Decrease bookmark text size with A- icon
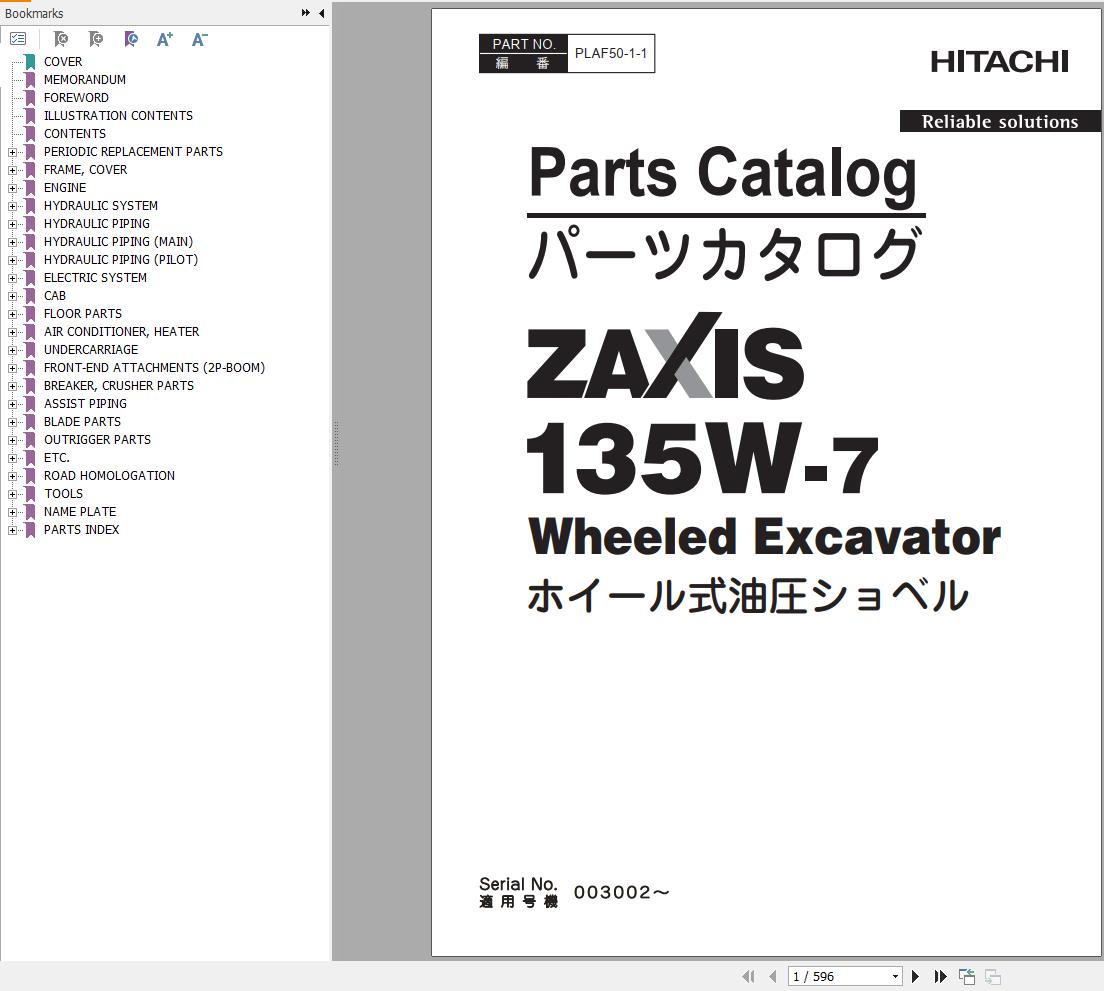 pyautogui.click(x=199, y=39)
